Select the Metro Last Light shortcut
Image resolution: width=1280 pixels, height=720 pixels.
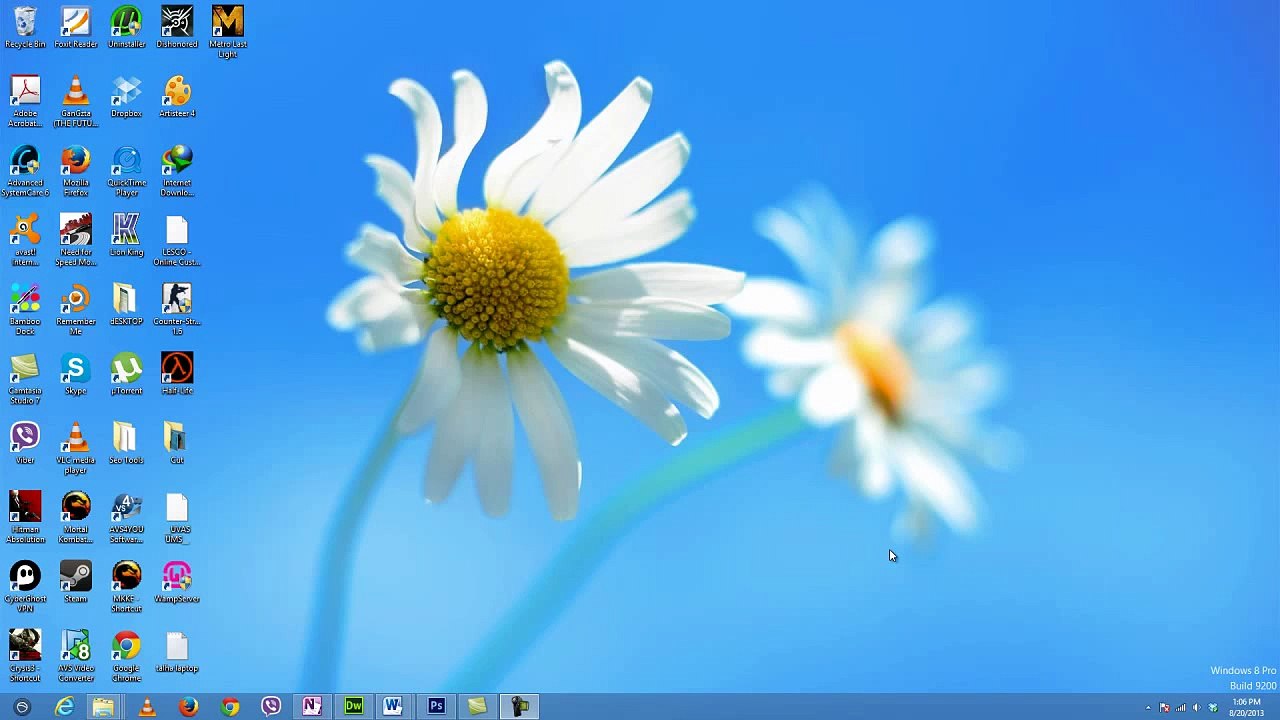(228, 32)
